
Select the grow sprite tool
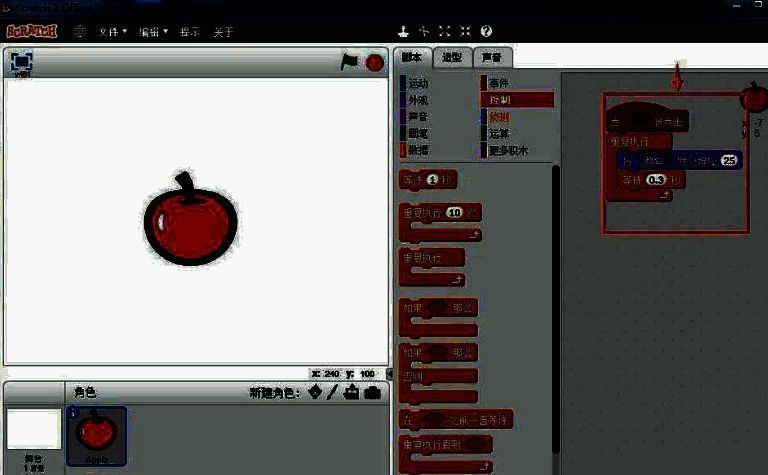(x=445, y=32)
